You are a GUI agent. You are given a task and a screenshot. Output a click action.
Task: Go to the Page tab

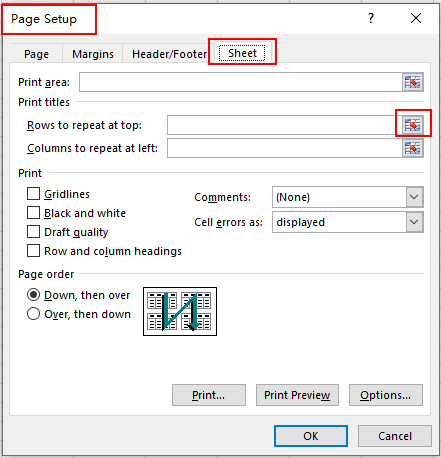[x=36, y=54]
